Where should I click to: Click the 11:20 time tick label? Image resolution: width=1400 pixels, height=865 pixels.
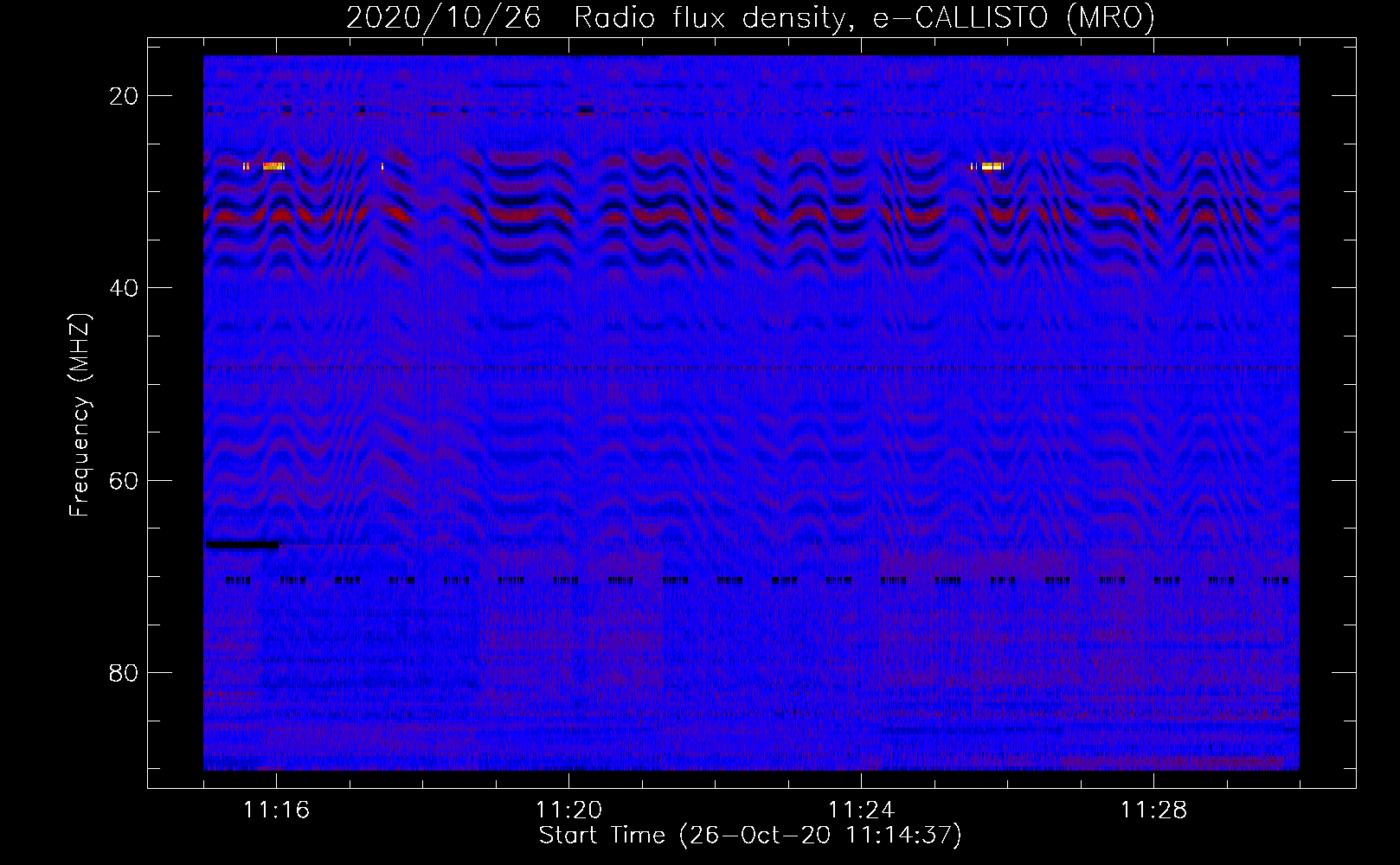tap(568, 811)
